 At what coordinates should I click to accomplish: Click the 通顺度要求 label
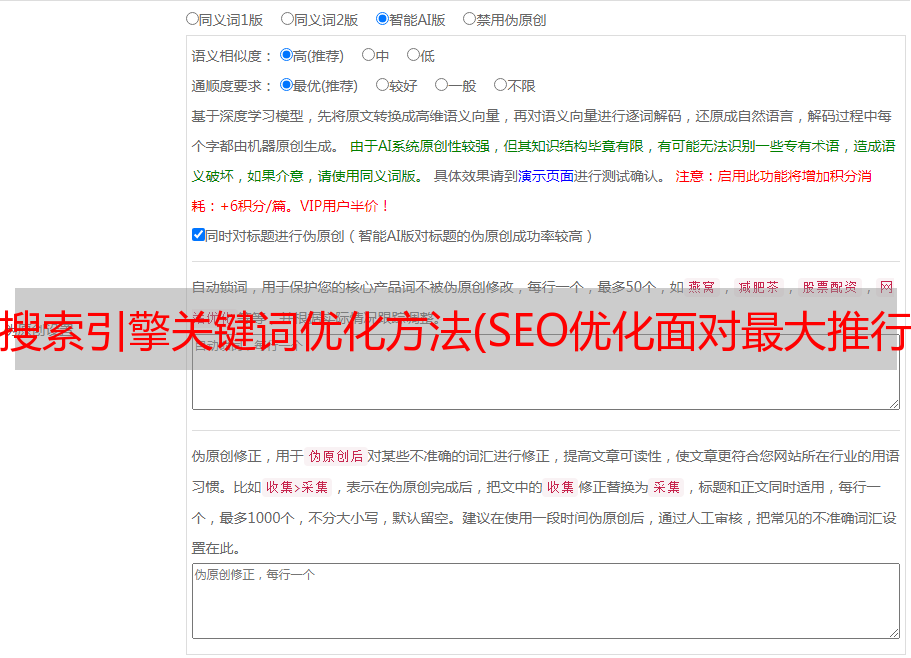(x=231, y=87)
